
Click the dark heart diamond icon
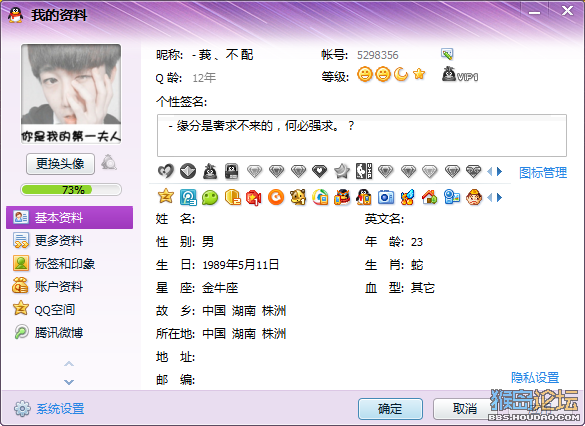click(x=320, y=171)
